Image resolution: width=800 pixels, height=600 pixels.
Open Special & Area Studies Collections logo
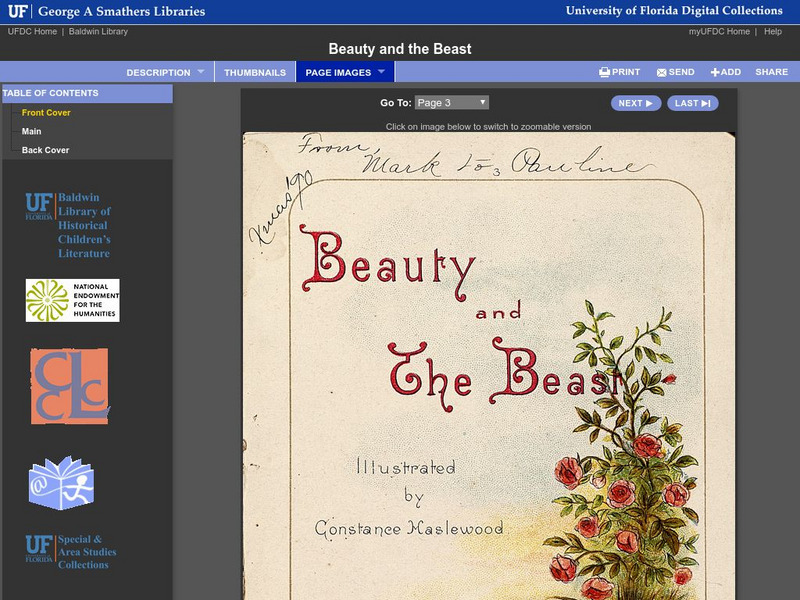[x=70, y=551]
